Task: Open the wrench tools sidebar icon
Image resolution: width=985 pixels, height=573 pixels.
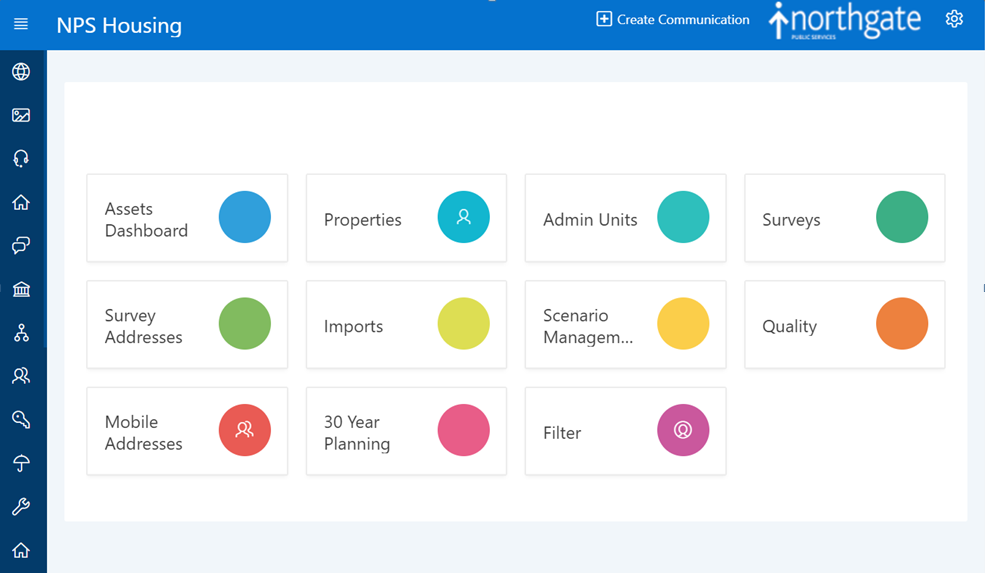Action: click(x=21, y=506)
